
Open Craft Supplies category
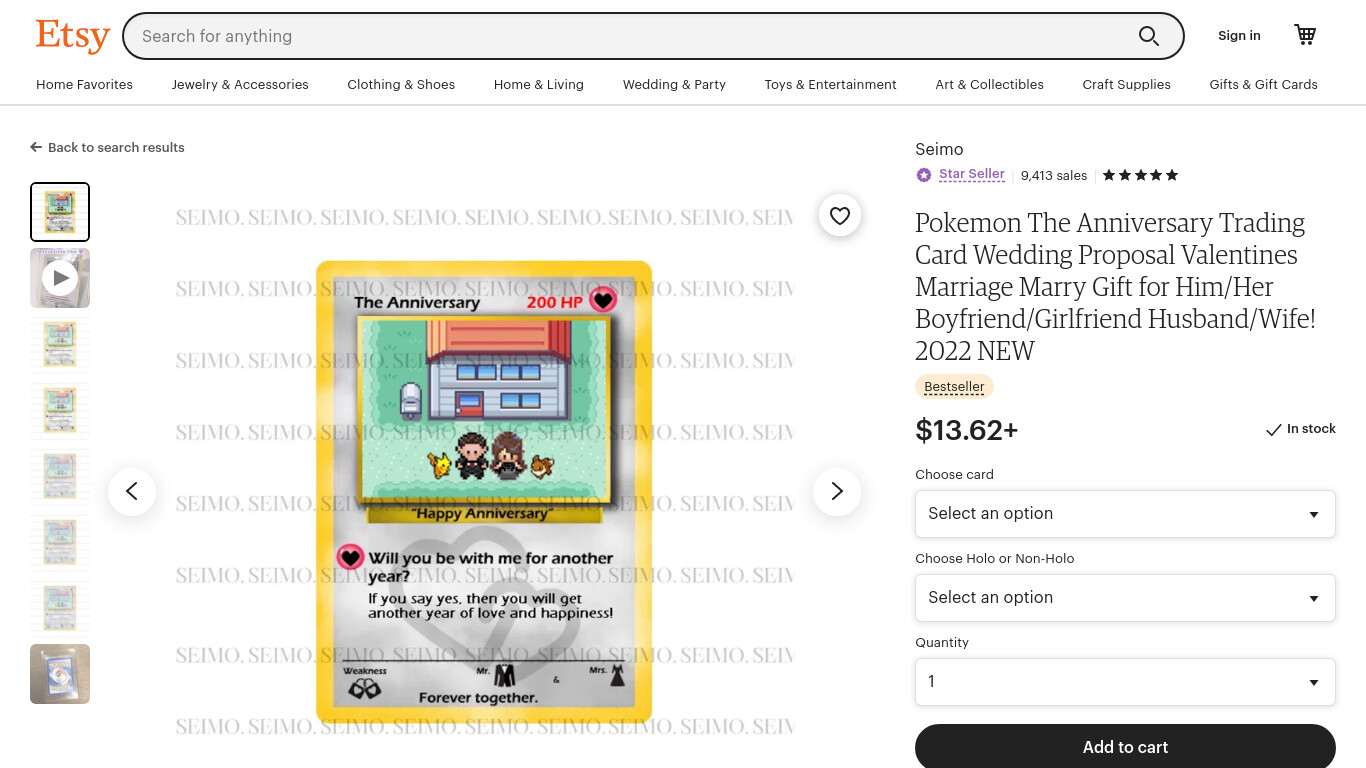click(x=1126, y=85)
